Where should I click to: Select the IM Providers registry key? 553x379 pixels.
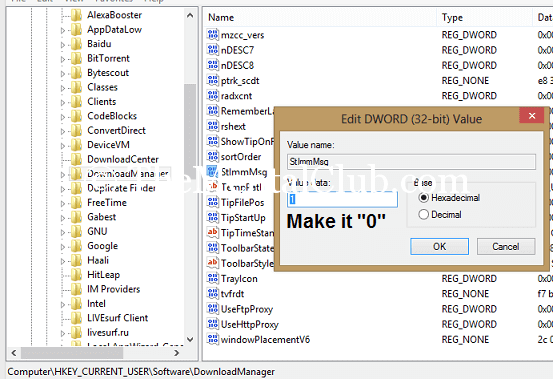click(x=114, y=289)
